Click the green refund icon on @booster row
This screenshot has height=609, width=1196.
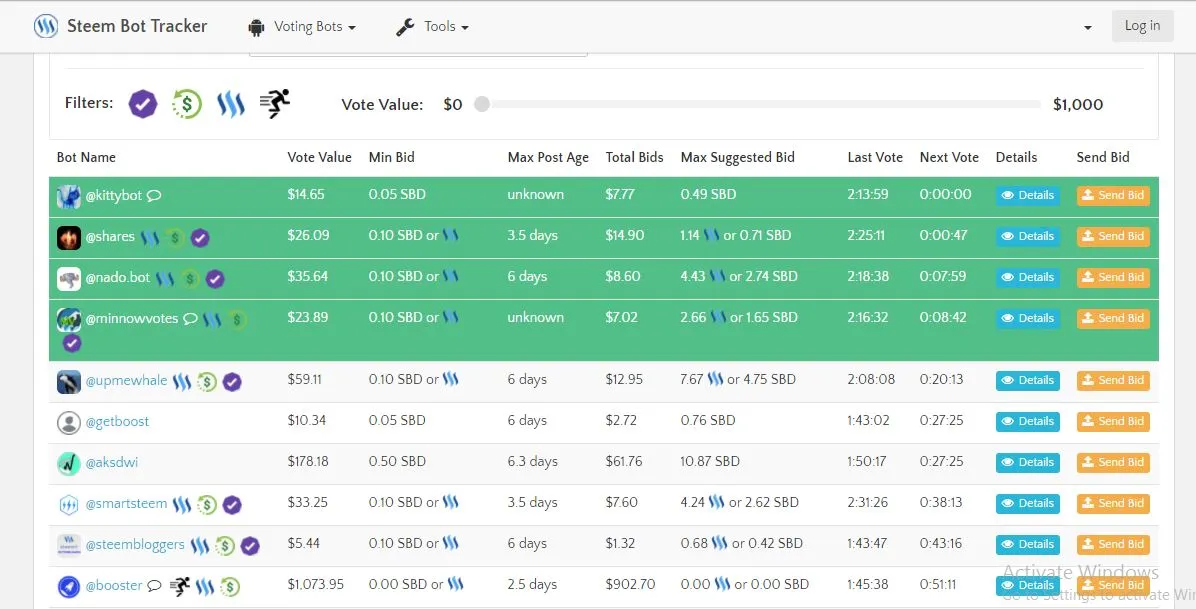point(230,587)
